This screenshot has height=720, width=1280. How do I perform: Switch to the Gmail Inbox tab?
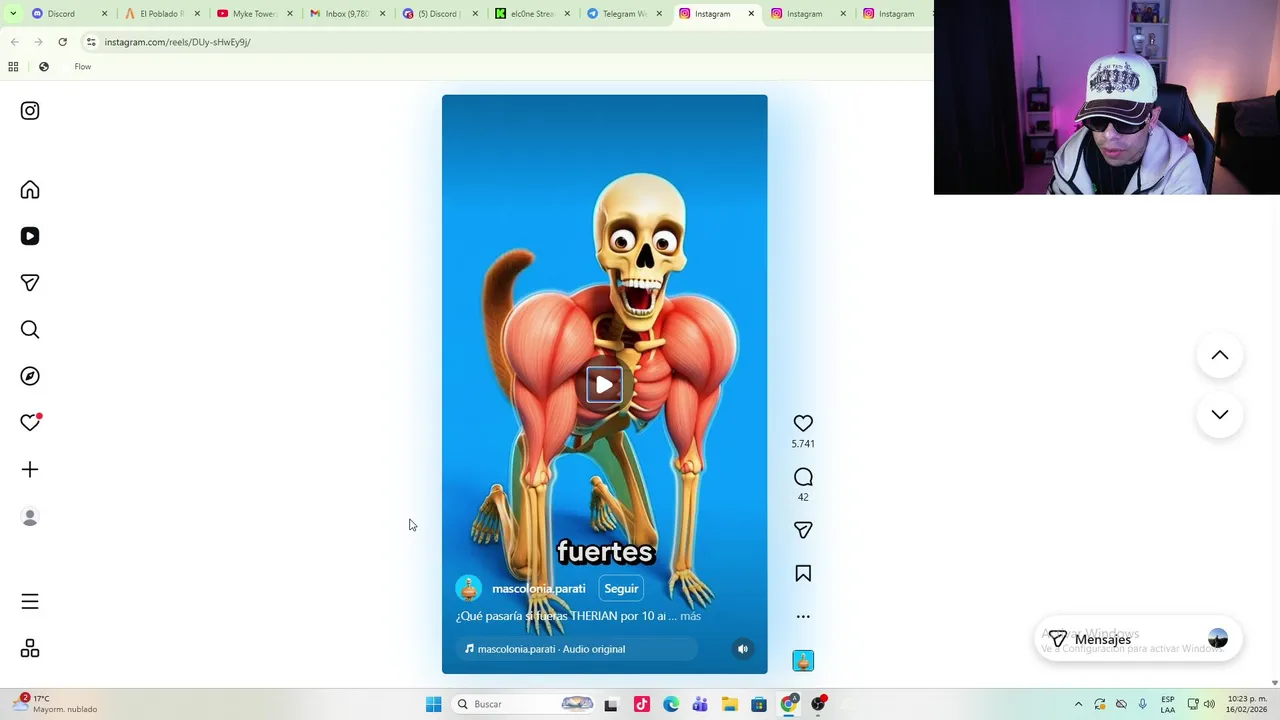[x=347, y=14]
